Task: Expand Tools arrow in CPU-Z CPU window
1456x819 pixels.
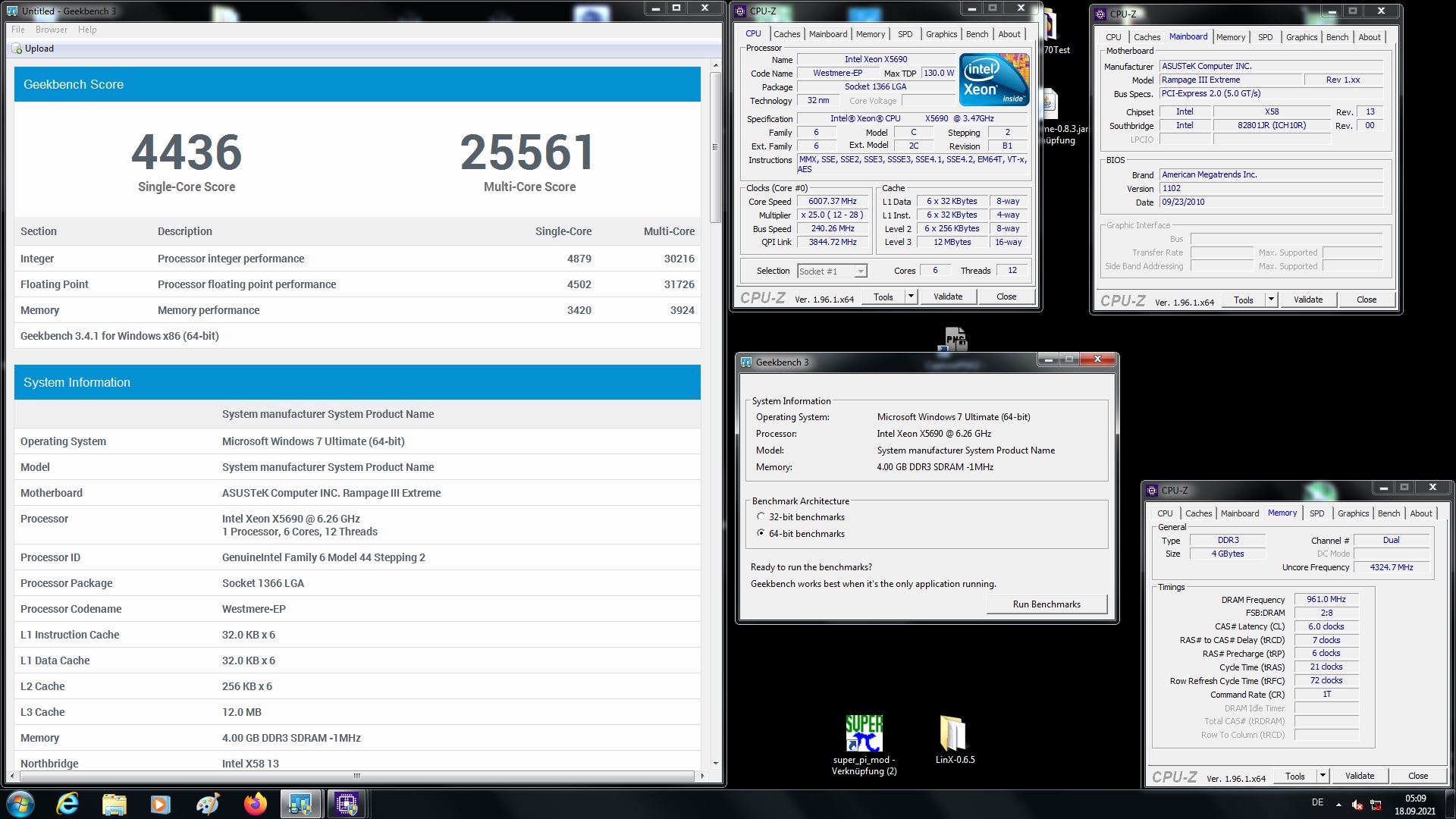Action: click(911, 297)
